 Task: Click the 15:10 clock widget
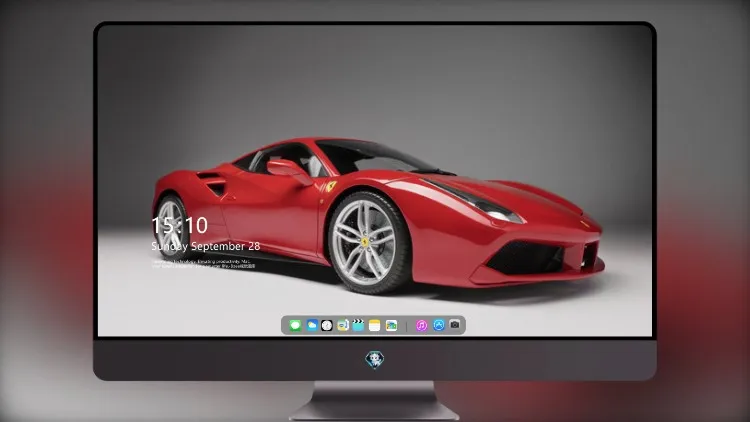(179, 225)
